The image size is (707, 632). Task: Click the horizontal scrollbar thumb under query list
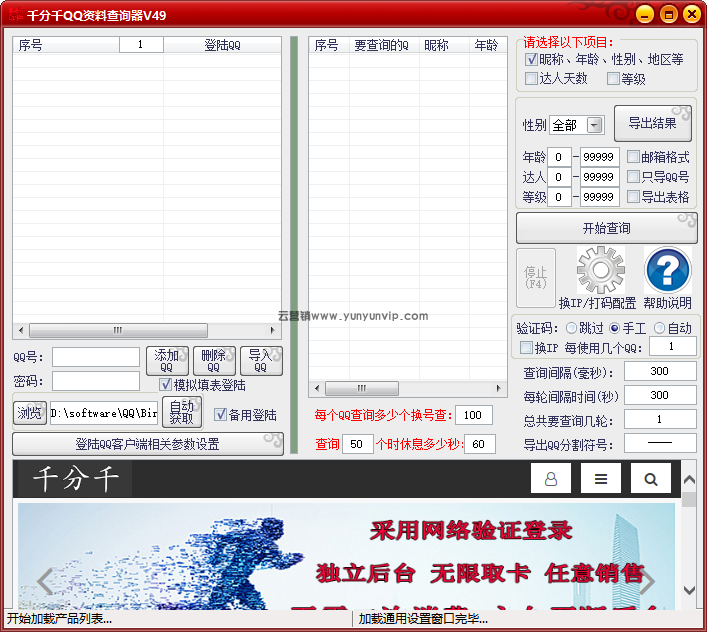pyautogui.click(x=362, y=388)
